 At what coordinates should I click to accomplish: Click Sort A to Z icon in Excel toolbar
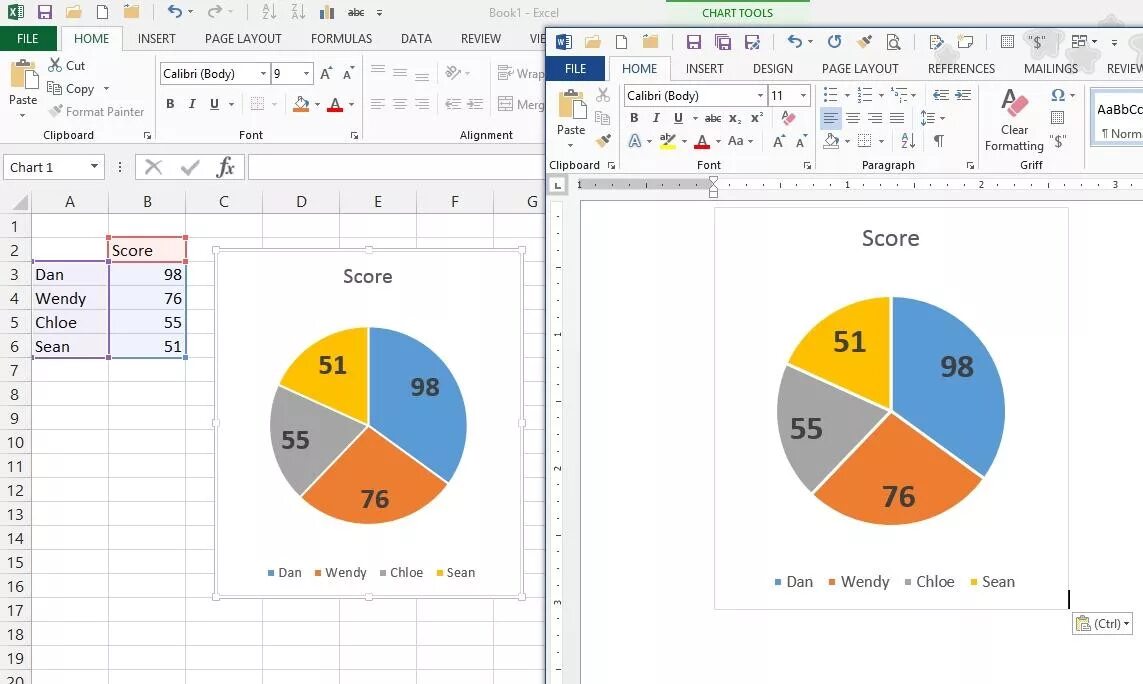pyautogui.click(x=269, y=12)
